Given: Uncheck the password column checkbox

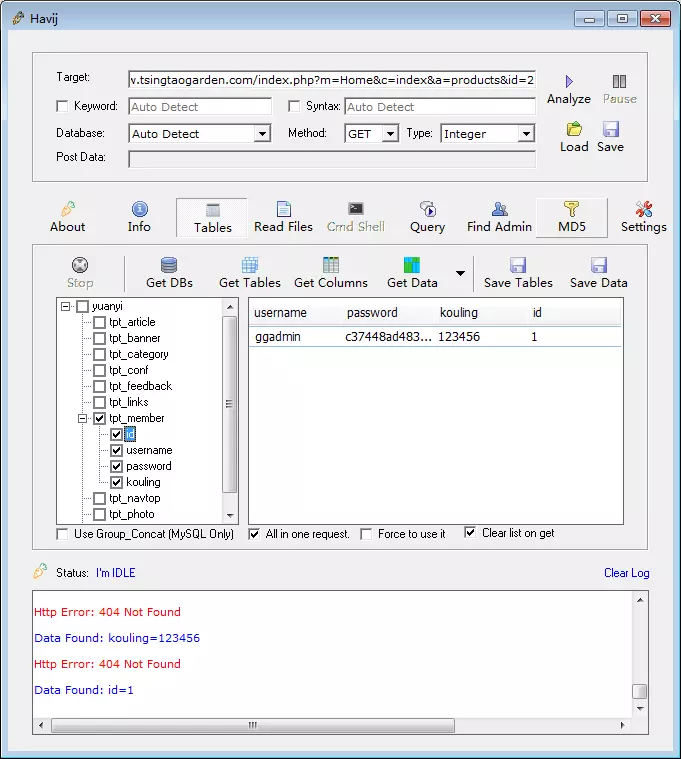Looking at the screenshot, I should pos(116,466).
